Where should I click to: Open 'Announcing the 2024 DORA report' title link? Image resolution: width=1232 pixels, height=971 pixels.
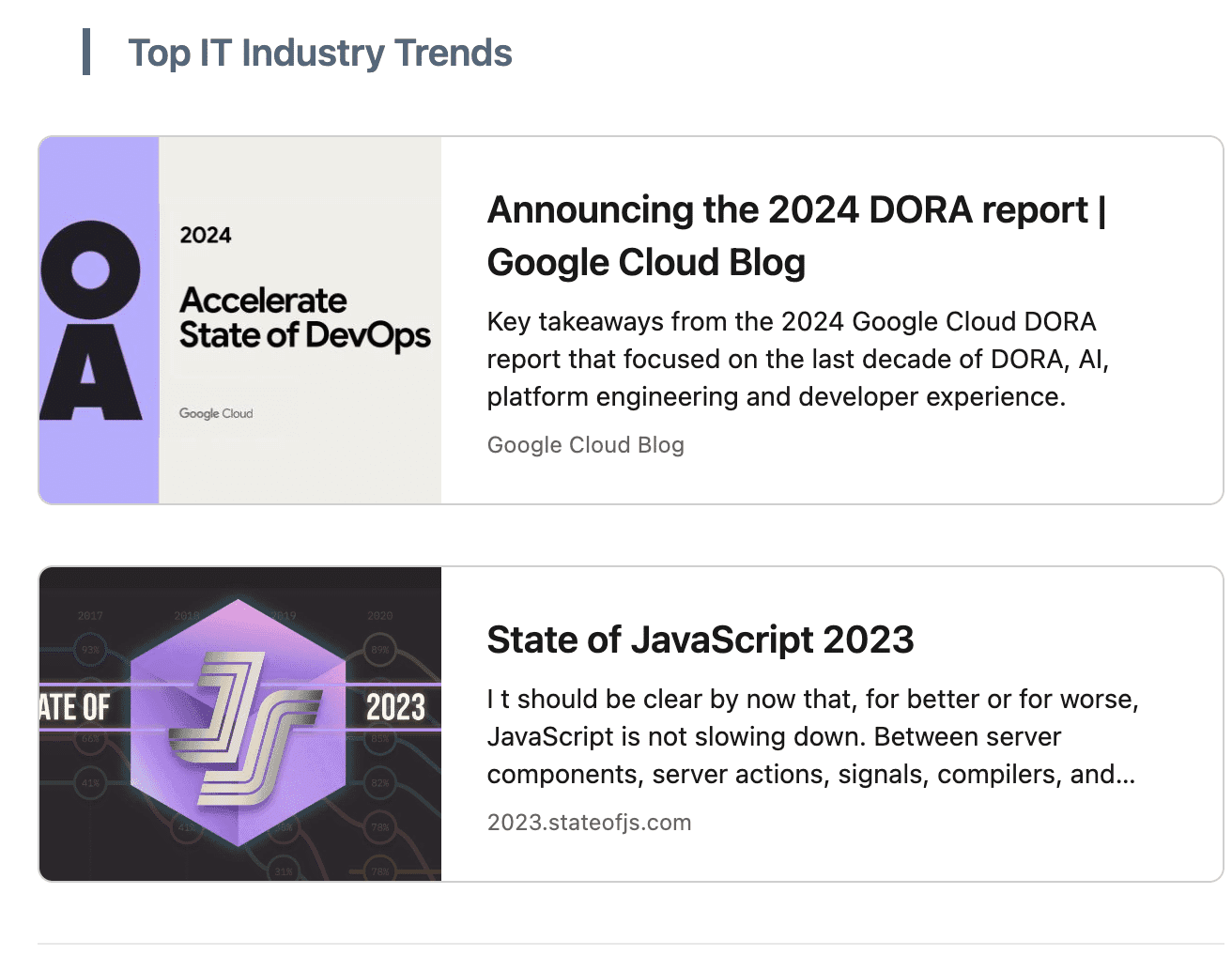point(796,236)
